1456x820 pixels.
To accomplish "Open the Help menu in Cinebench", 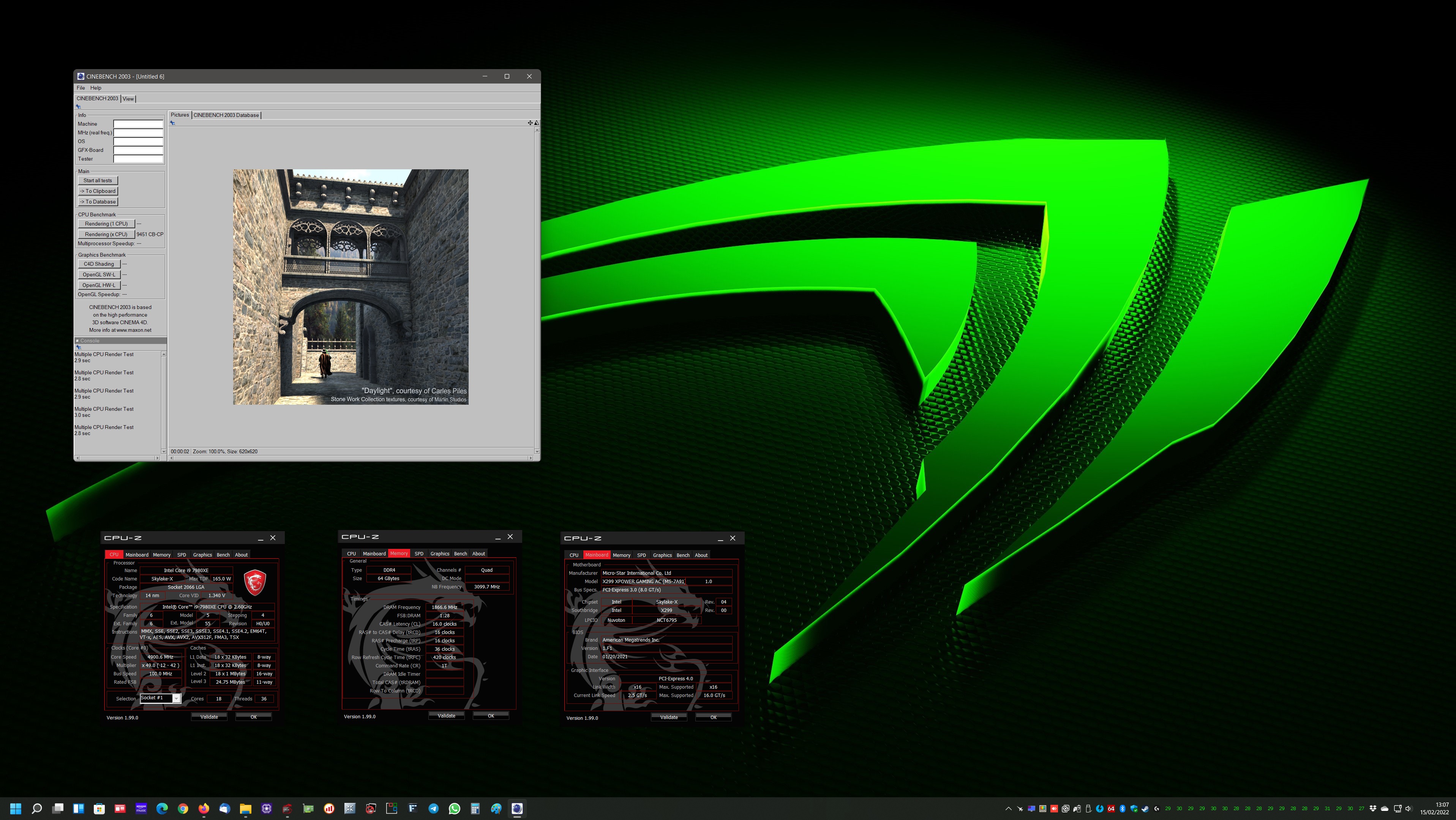I will point(96,88).
